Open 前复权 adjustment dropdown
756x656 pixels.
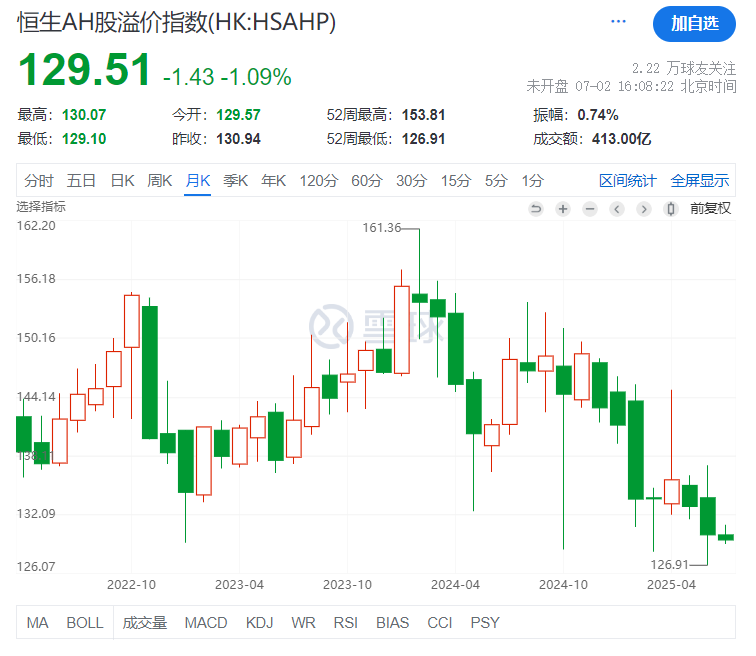710,208
